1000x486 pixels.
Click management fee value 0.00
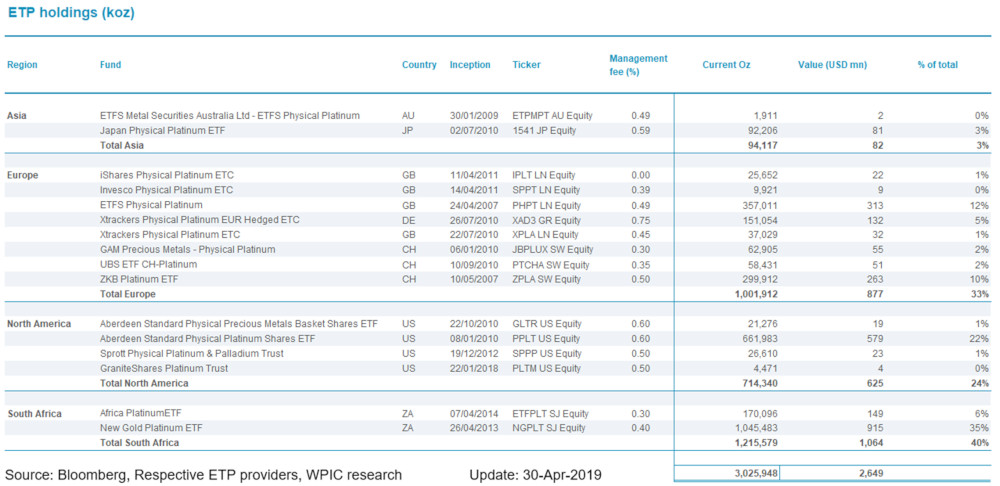[x=640, y=175]
